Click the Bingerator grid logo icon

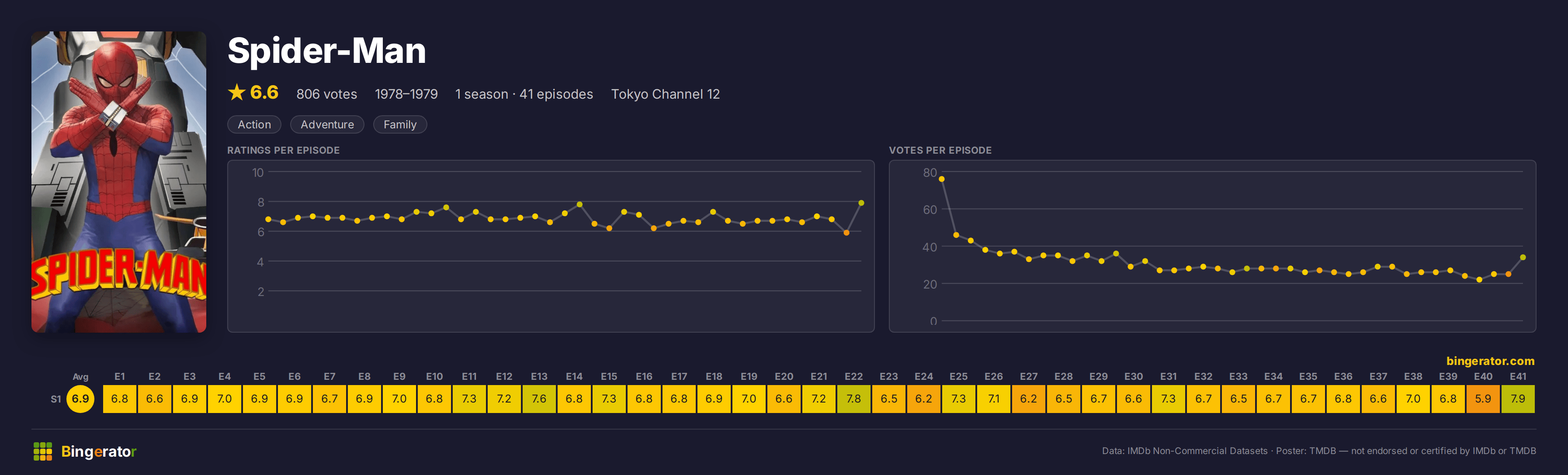[x=43, y=451]
